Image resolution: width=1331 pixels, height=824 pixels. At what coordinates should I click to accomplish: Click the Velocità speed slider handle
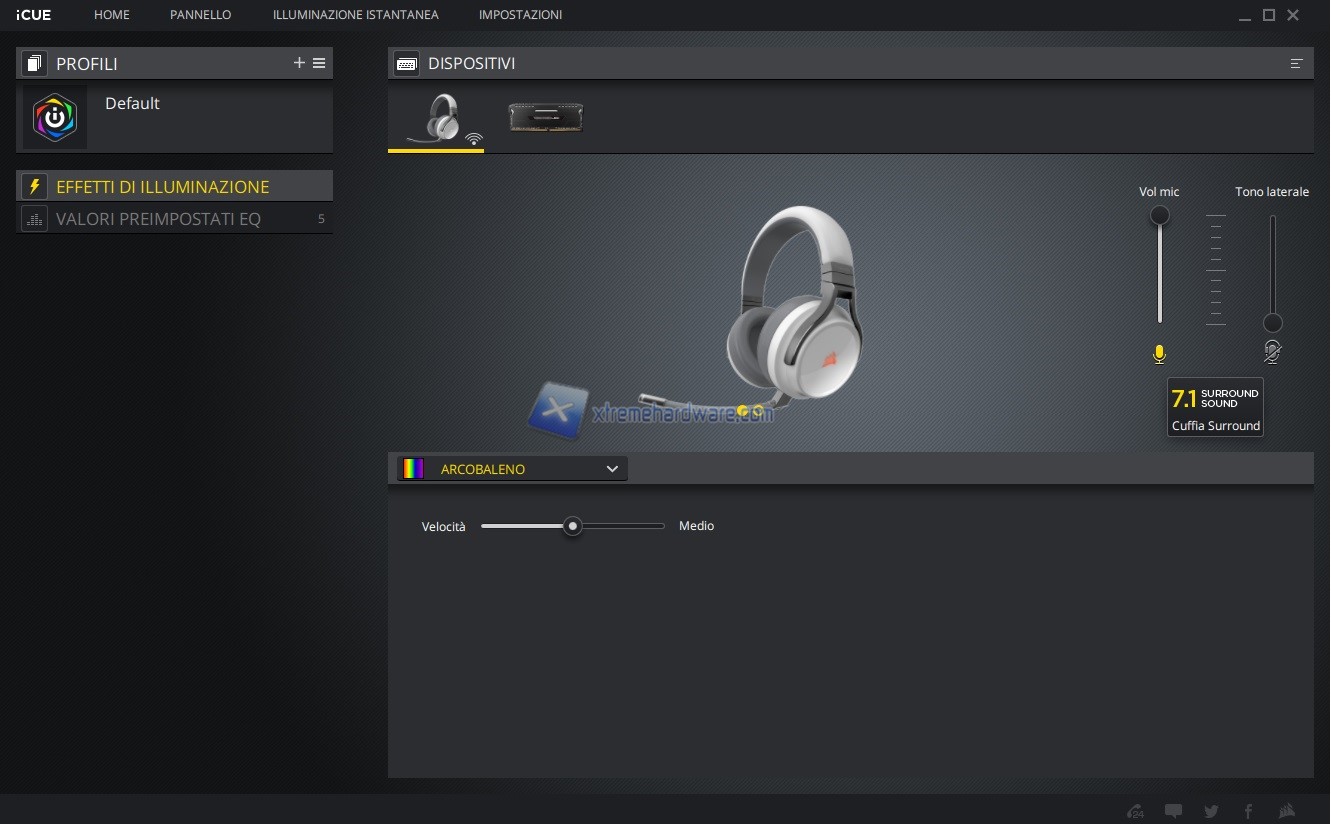click(572, 526)
